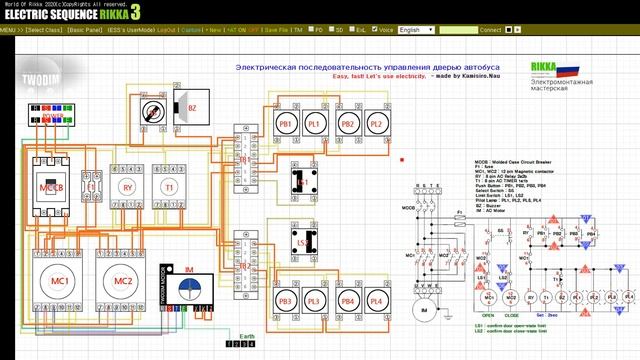Click the SS selector switch
Viewport: 640px width, 360px height.
153,111
